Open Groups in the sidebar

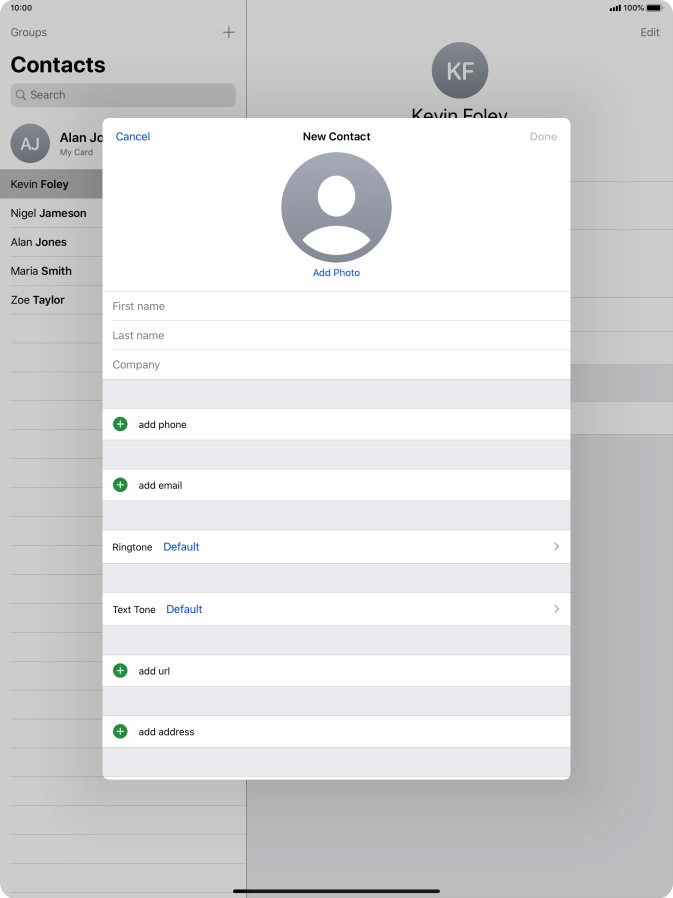click(x=29, y=33)
